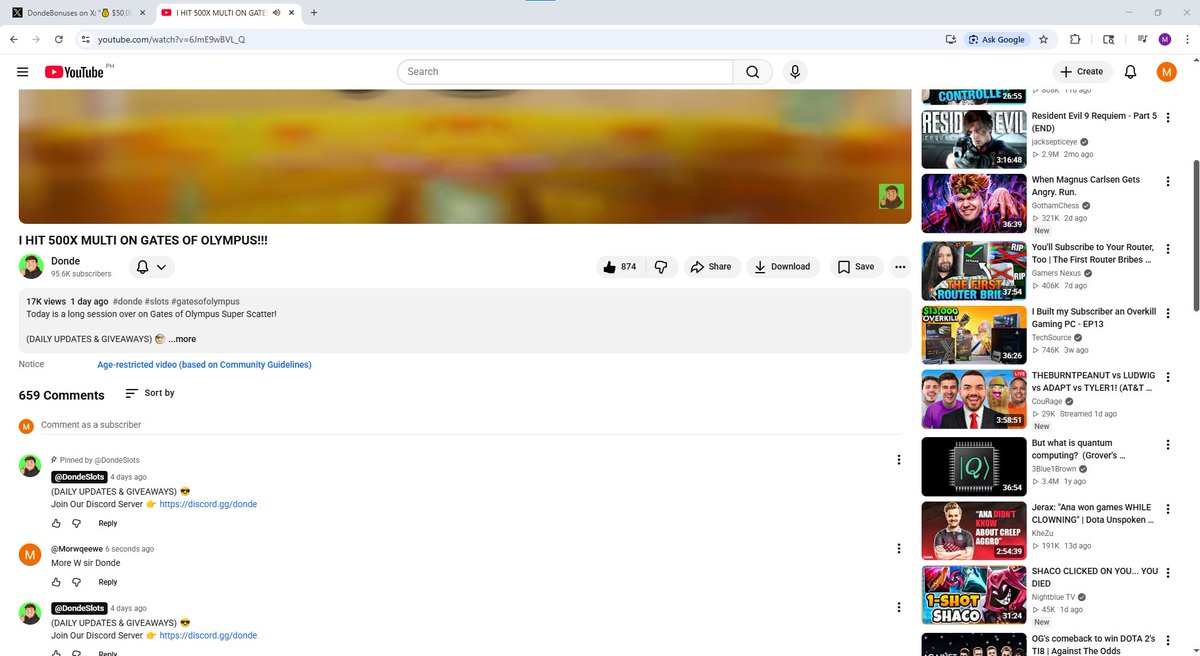Focus the YouTube search box

point(565,72)
